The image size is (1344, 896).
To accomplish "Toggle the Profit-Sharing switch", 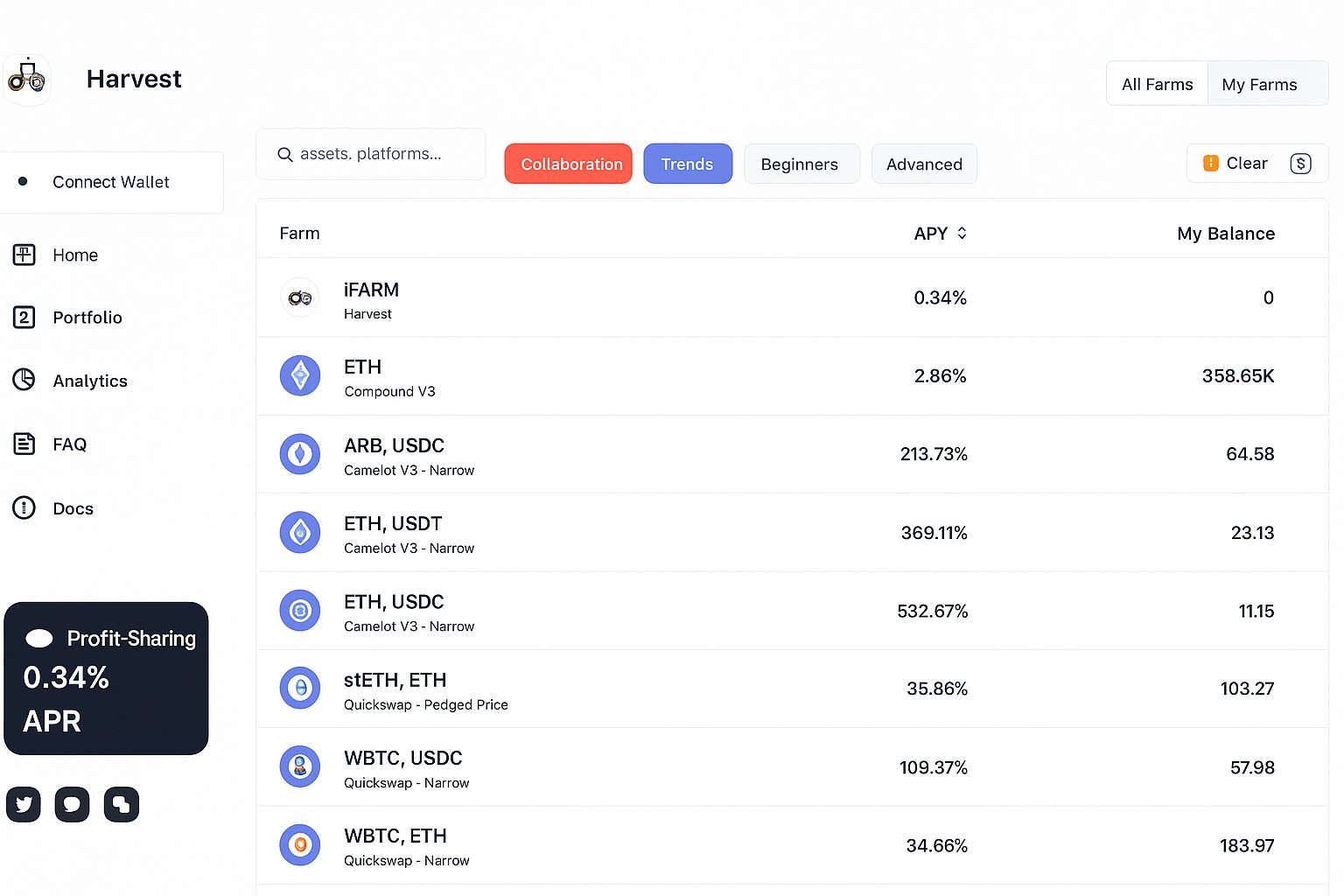I will pyautogui.click(x=39, y=639).
